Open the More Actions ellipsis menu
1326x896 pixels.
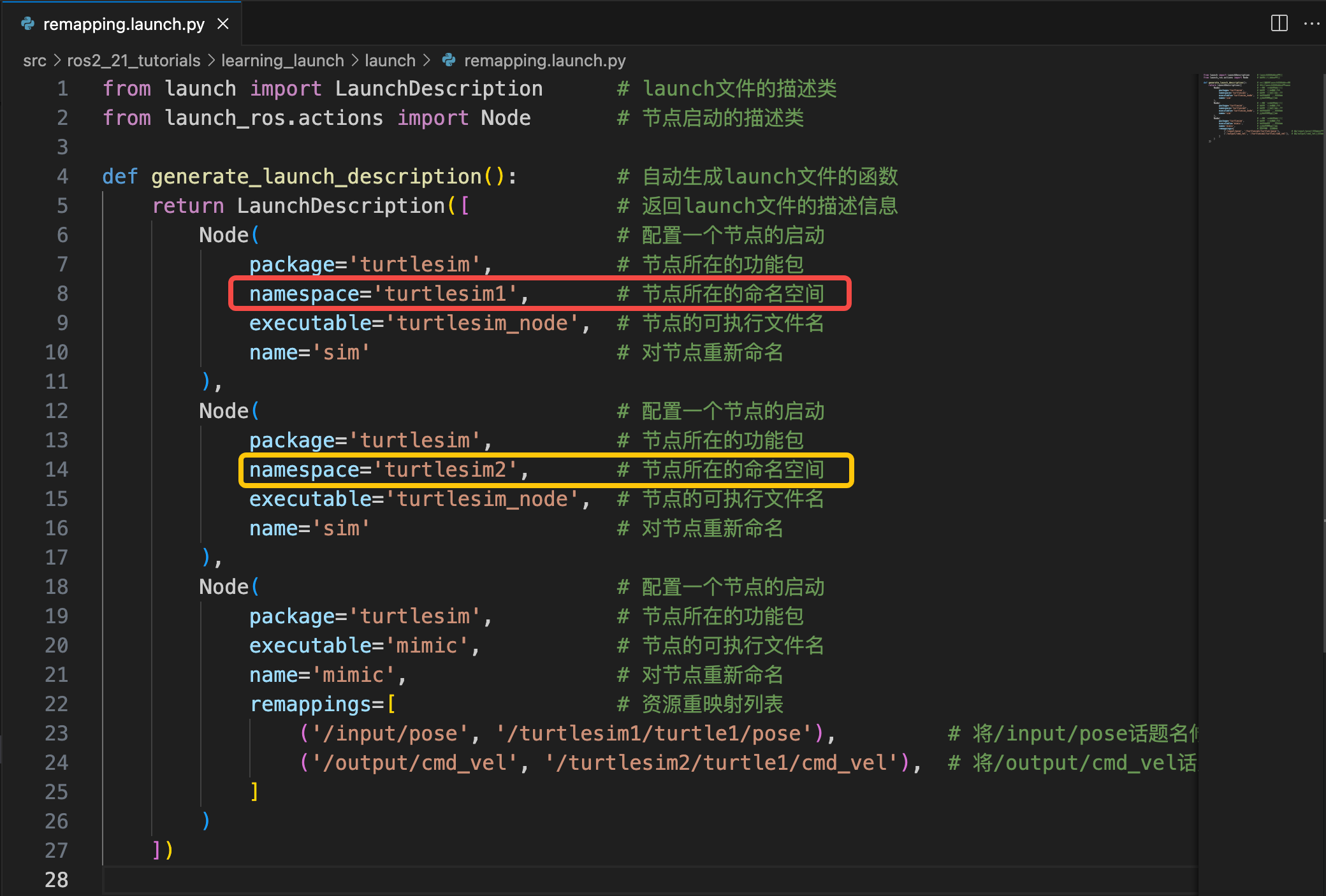(1312, 24)
